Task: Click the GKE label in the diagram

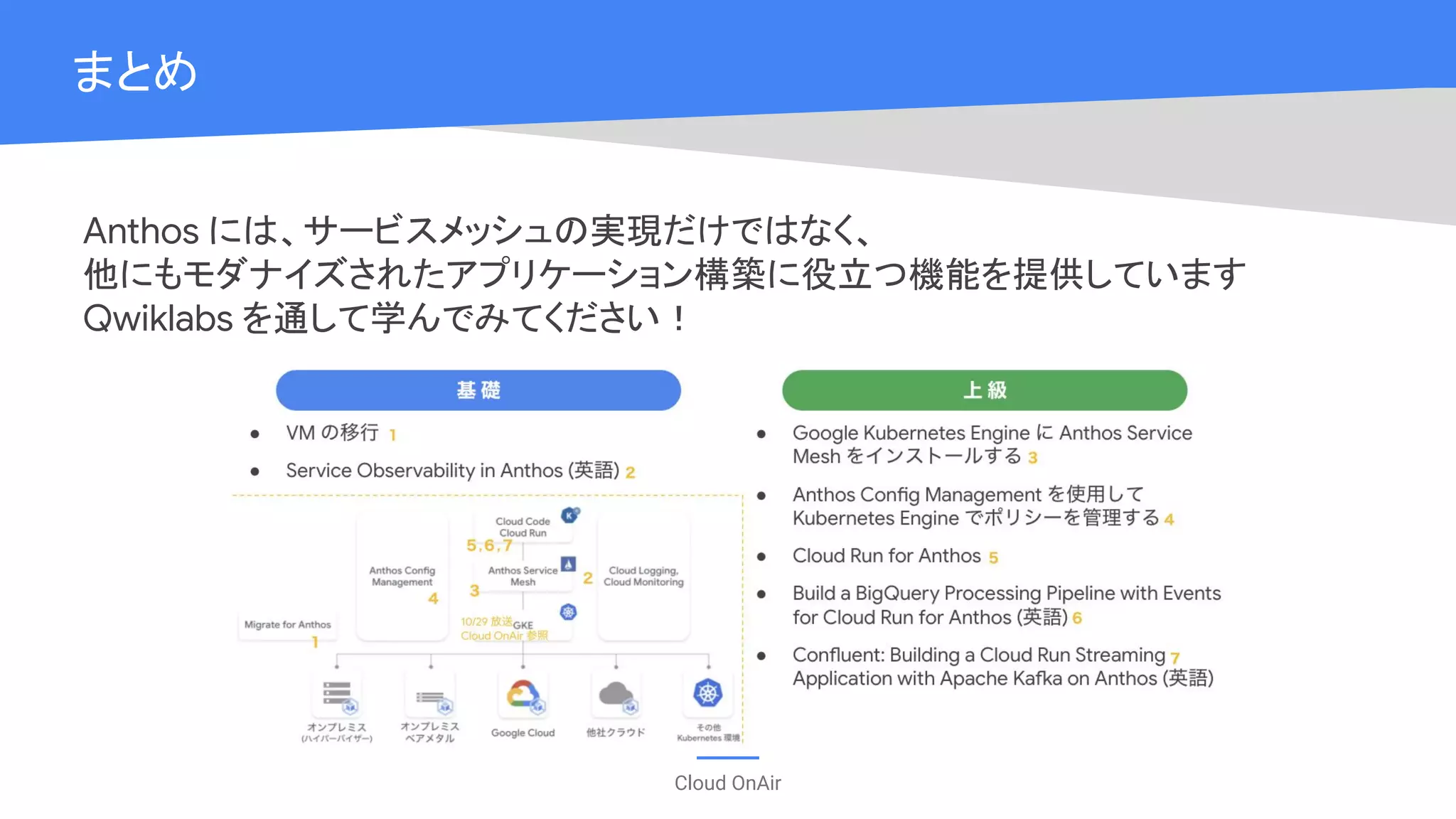Action: (x=523, y=625)
